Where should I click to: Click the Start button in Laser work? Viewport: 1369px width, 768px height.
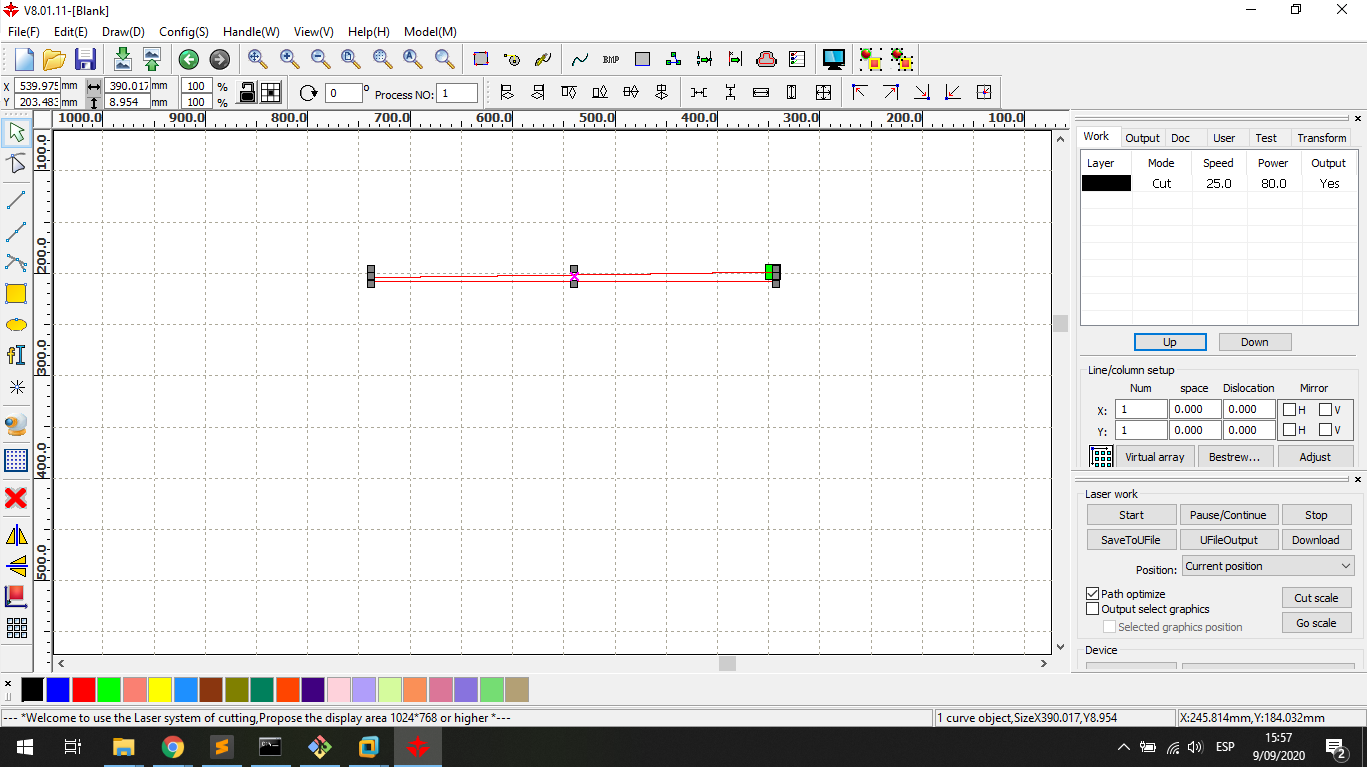coord(1132,515)
